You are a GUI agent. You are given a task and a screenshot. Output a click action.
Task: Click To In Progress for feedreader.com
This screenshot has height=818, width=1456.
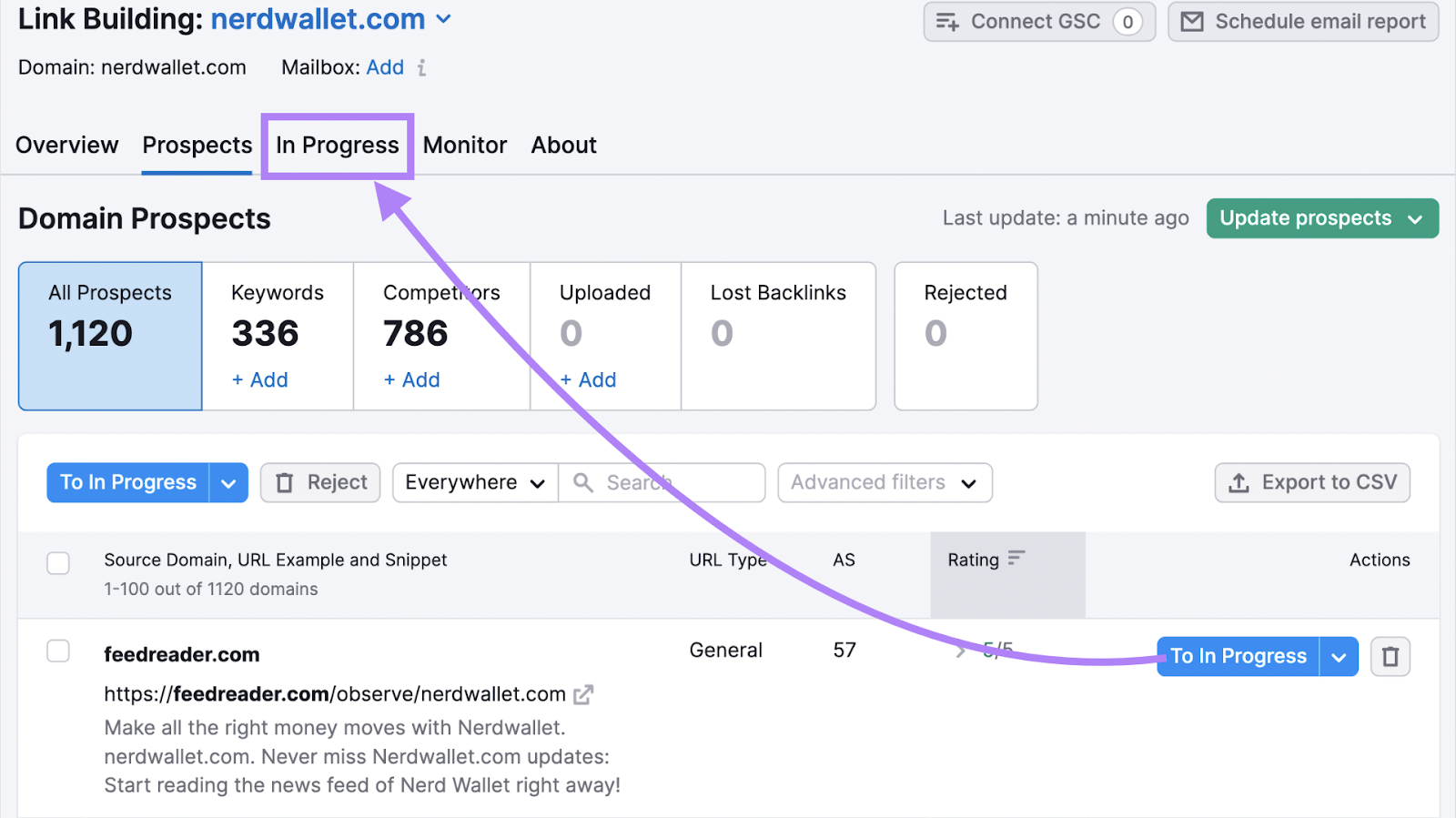pos(1238,656)
